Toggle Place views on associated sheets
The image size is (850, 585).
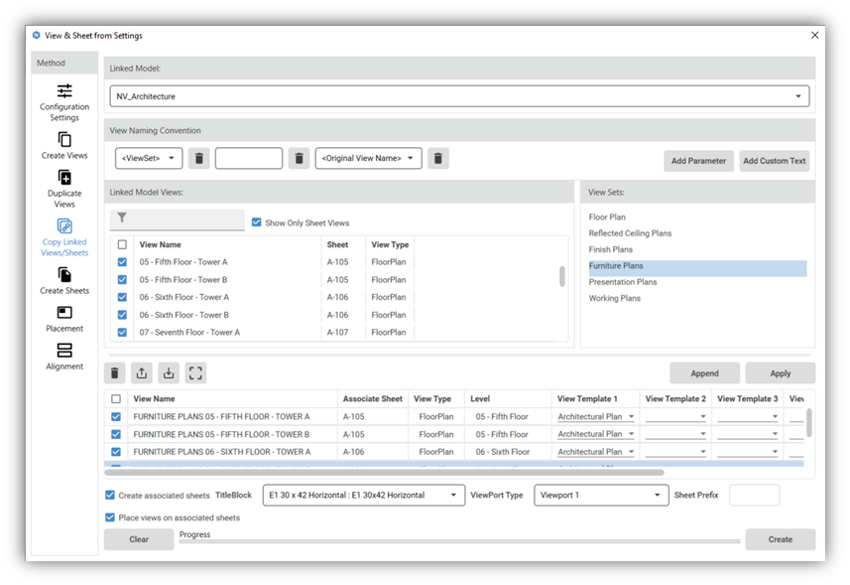[x=110, y=517]
